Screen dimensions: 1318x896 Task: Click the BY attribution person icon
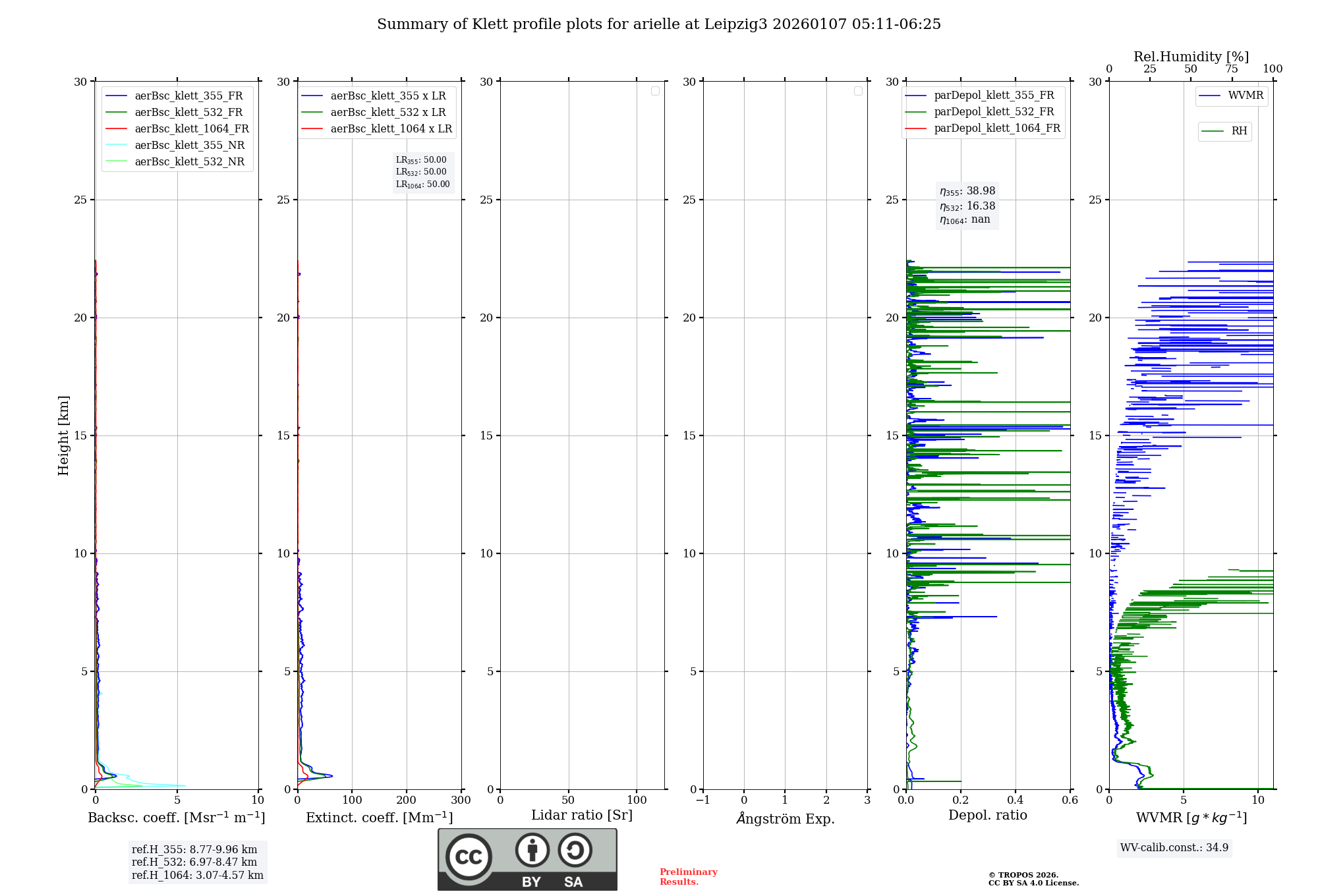click(x=532, y=850)
